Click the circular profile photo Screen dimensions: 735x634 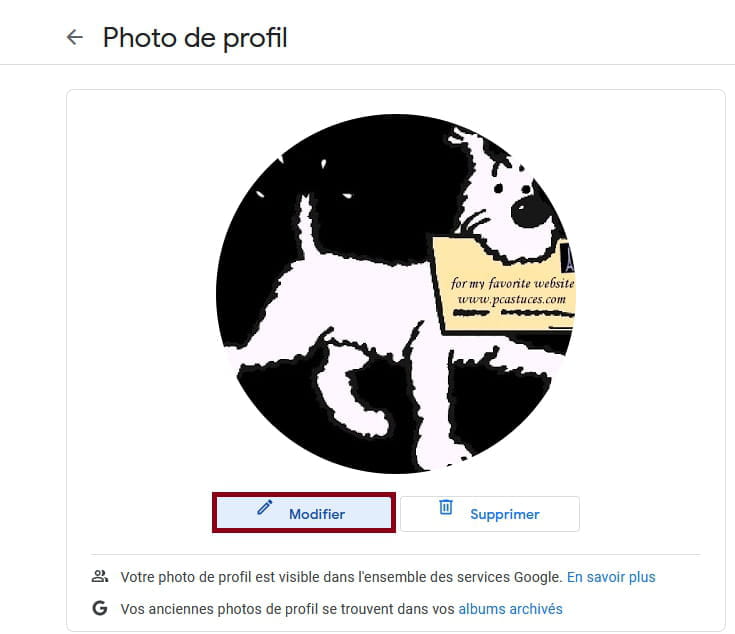click(396, 294)
